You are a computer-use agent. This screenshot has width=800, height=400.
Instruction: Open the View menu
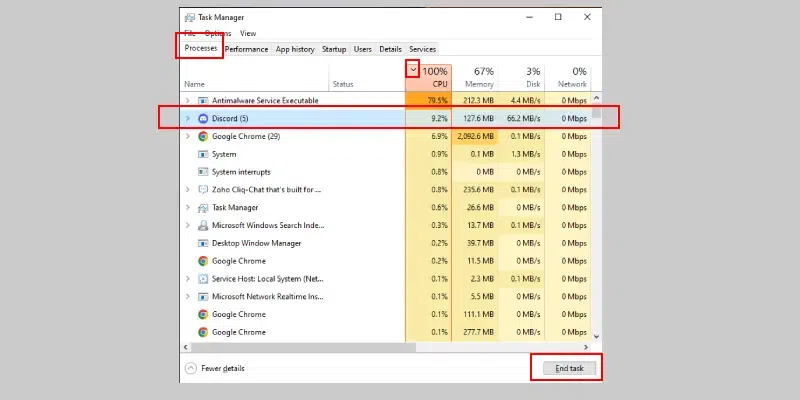pyautogui.click(x=248, y=33)
